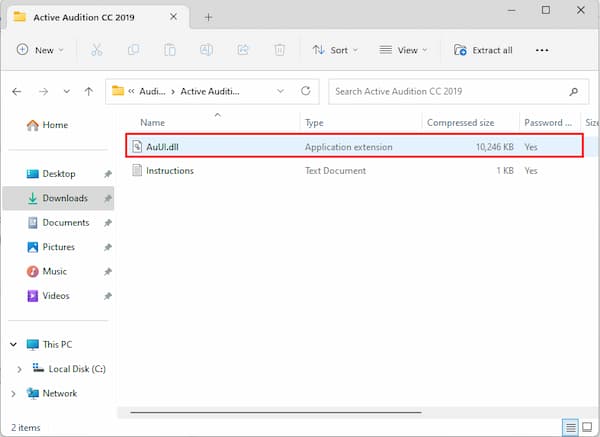Click the 10,246 KB size cell

[x=495, y=147]
